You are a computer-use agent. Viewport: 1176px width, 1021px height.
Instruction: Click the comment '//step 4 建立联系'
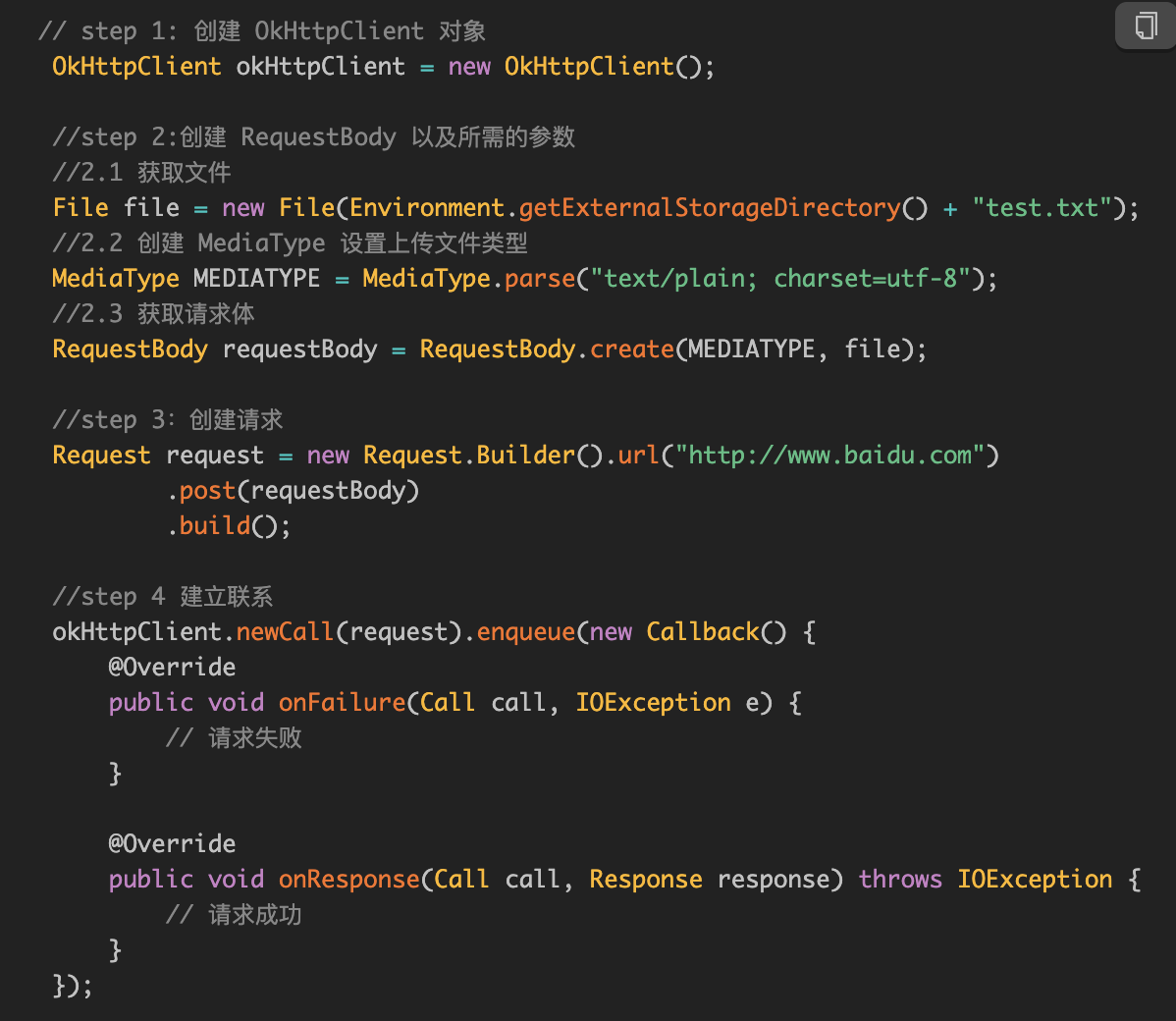pos(163,596)
